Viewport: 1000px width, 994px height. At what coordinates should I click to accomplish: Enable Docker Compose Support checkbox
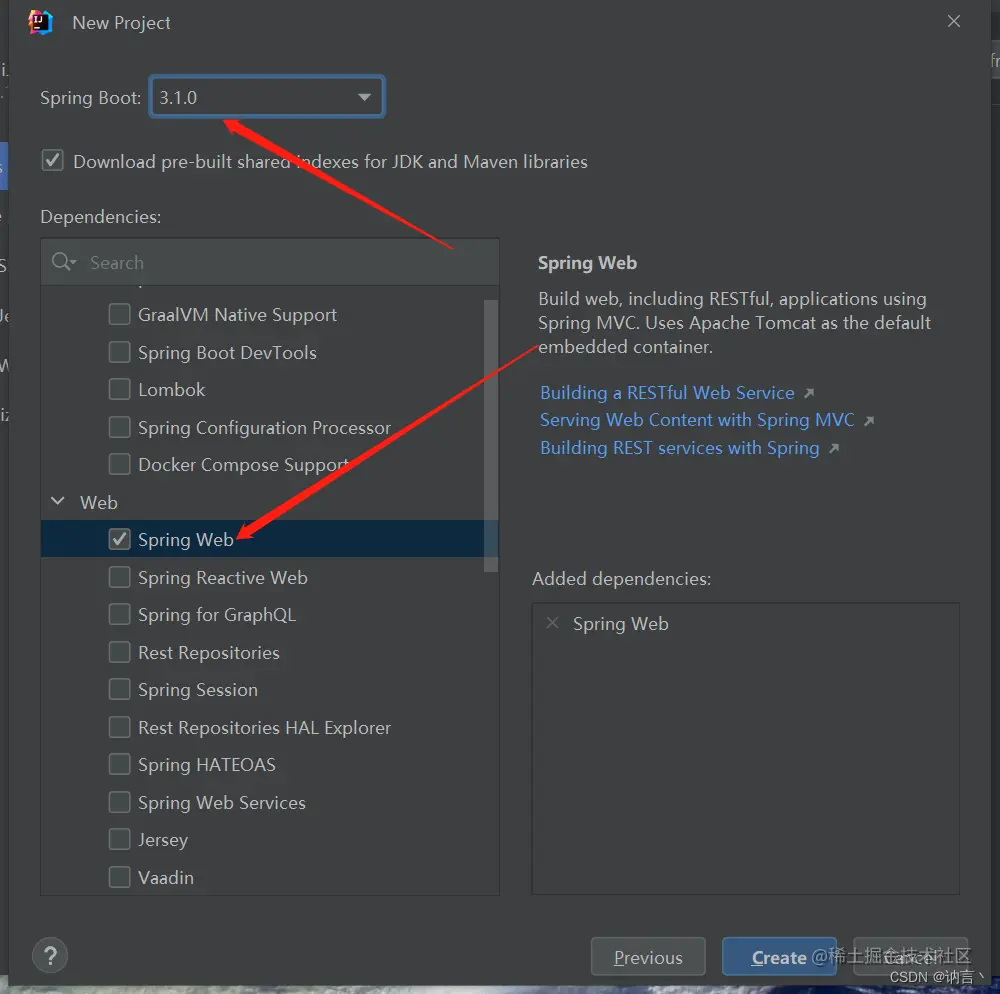tap(119, 464)
